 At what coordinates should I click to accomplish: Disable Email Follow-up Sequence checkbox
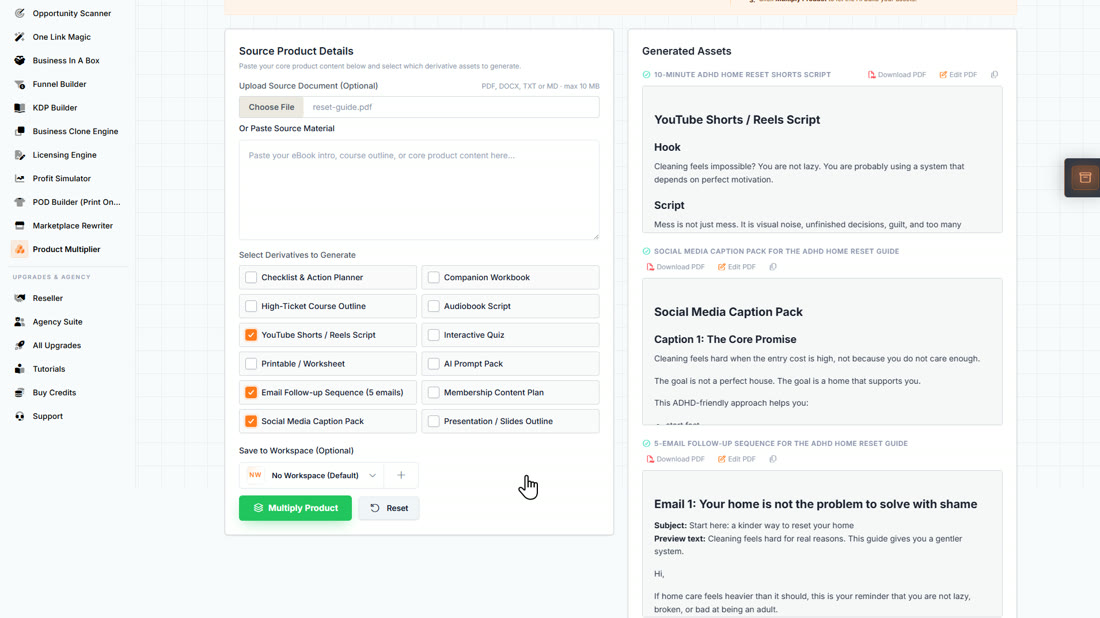tap(251, 392)
